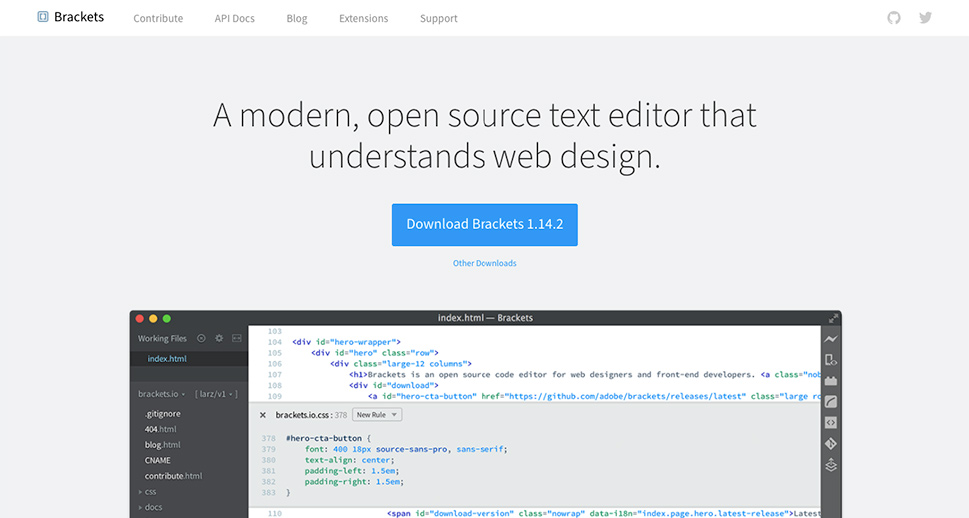Click the circle icon beside Working Files

coord(201,338)
